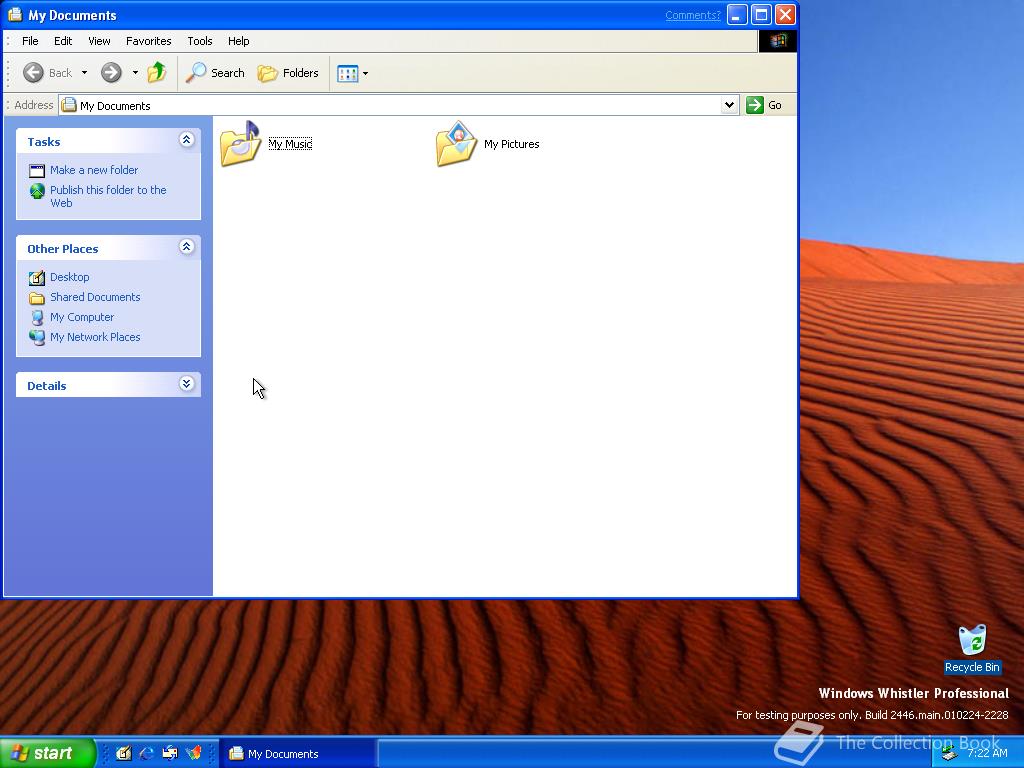Viewport: 1024px width, 768px height.
Task: Collapse the Tasks panel
Action: [x=186, y=140]
